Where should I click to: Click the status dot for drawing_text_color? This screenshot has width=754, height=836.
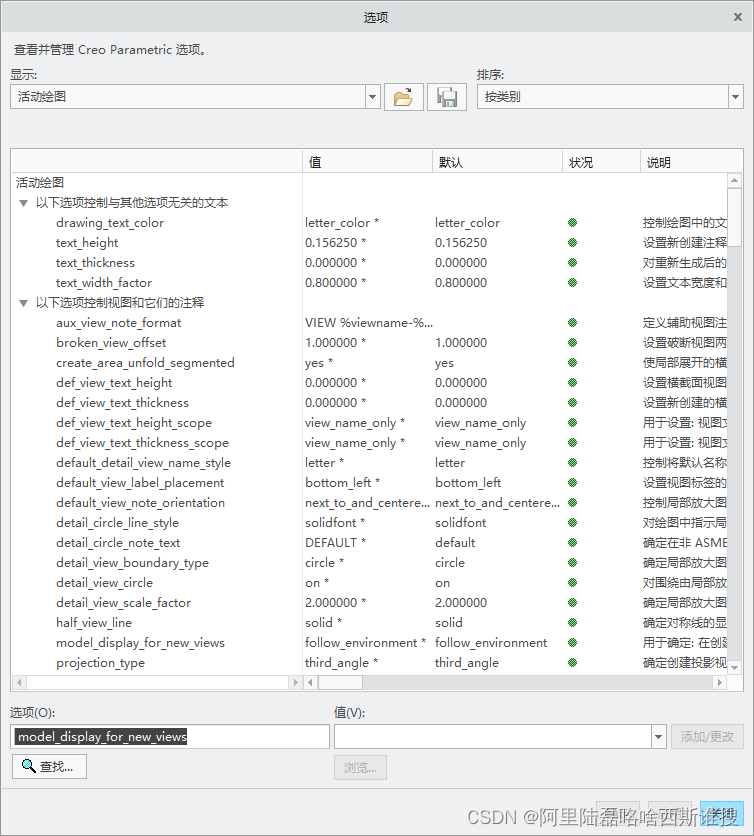[x=573, y=223]
